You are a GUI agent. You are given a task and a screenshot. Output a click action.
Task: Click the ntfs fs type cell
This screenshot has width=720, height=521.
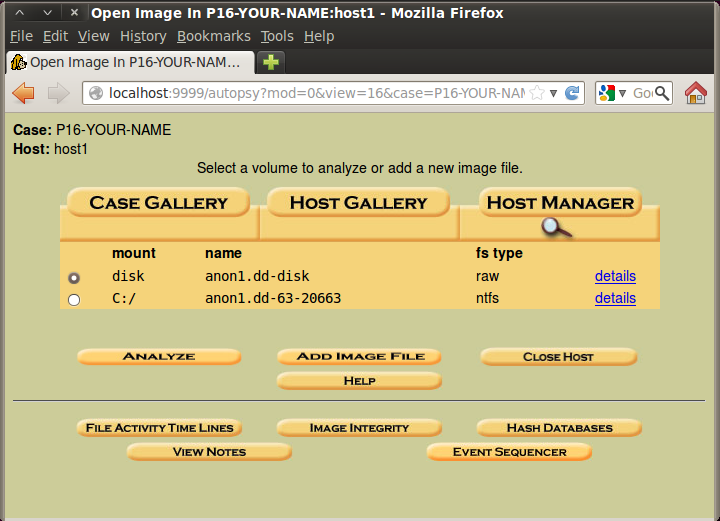487,298
